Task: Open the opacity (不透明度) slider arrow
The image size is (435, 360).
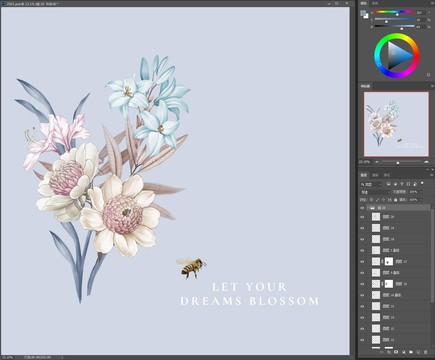Action: [421, 192]
